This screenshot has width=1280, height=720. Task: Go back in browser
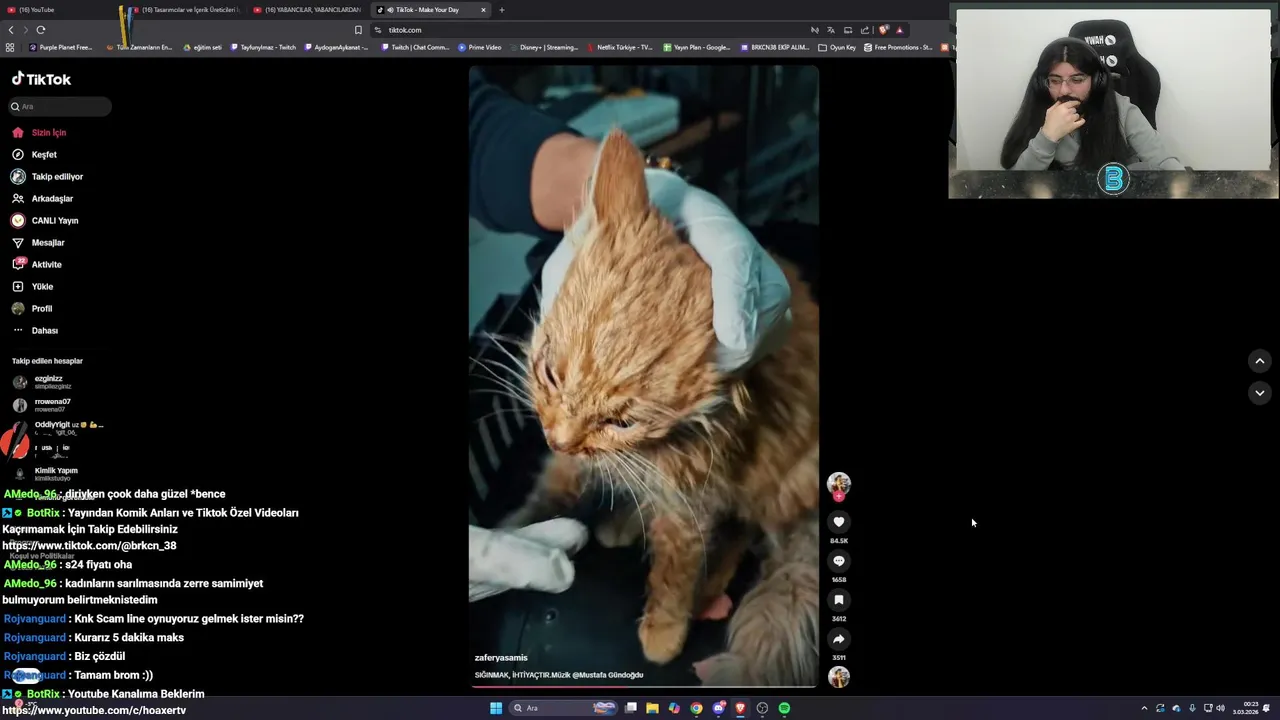[11, 30]
